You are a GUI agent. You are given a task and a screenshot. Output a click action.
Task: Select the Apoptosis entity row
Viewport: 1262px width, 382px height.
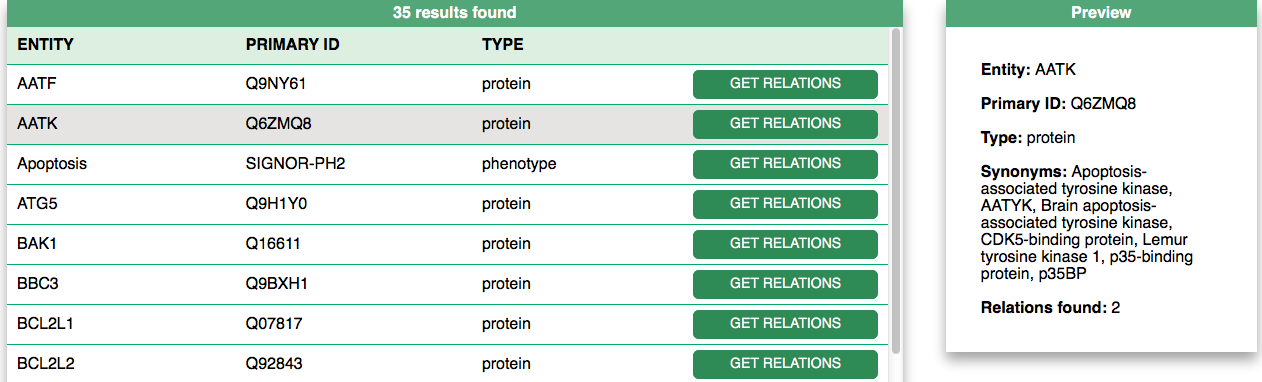448,164
